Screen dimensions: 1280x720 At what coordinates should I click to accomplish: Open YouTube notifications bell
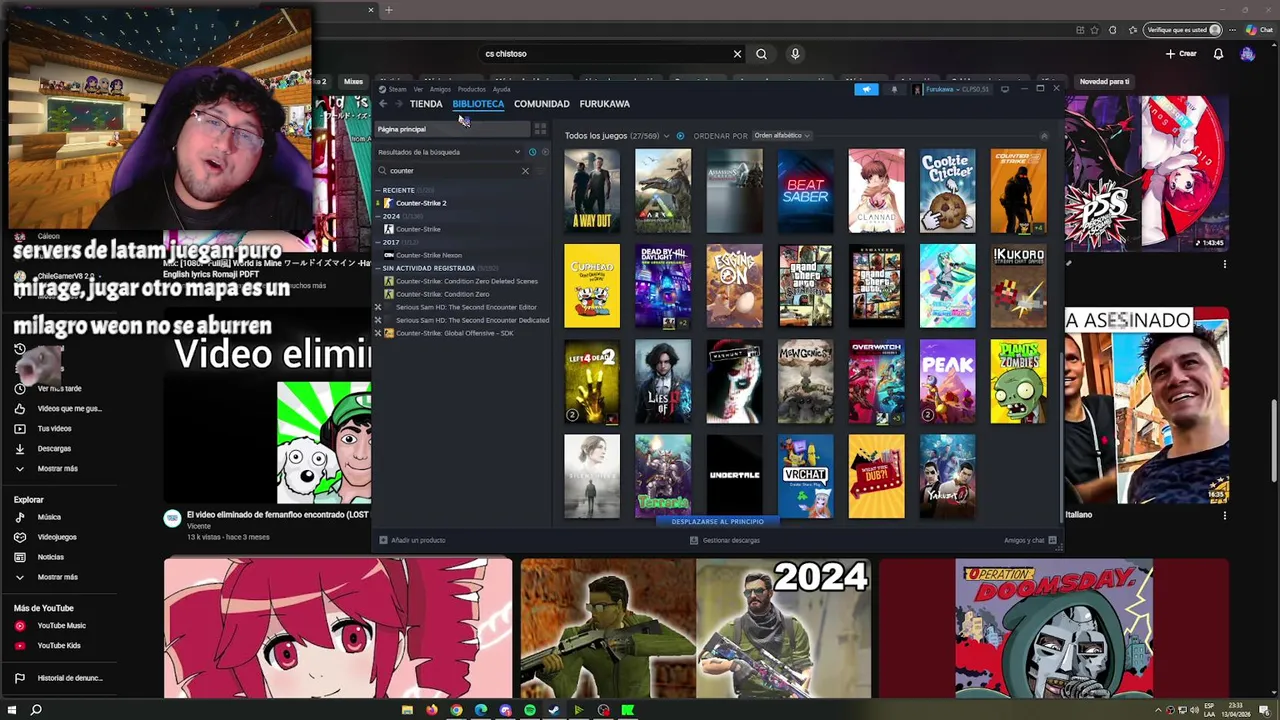1218,54
